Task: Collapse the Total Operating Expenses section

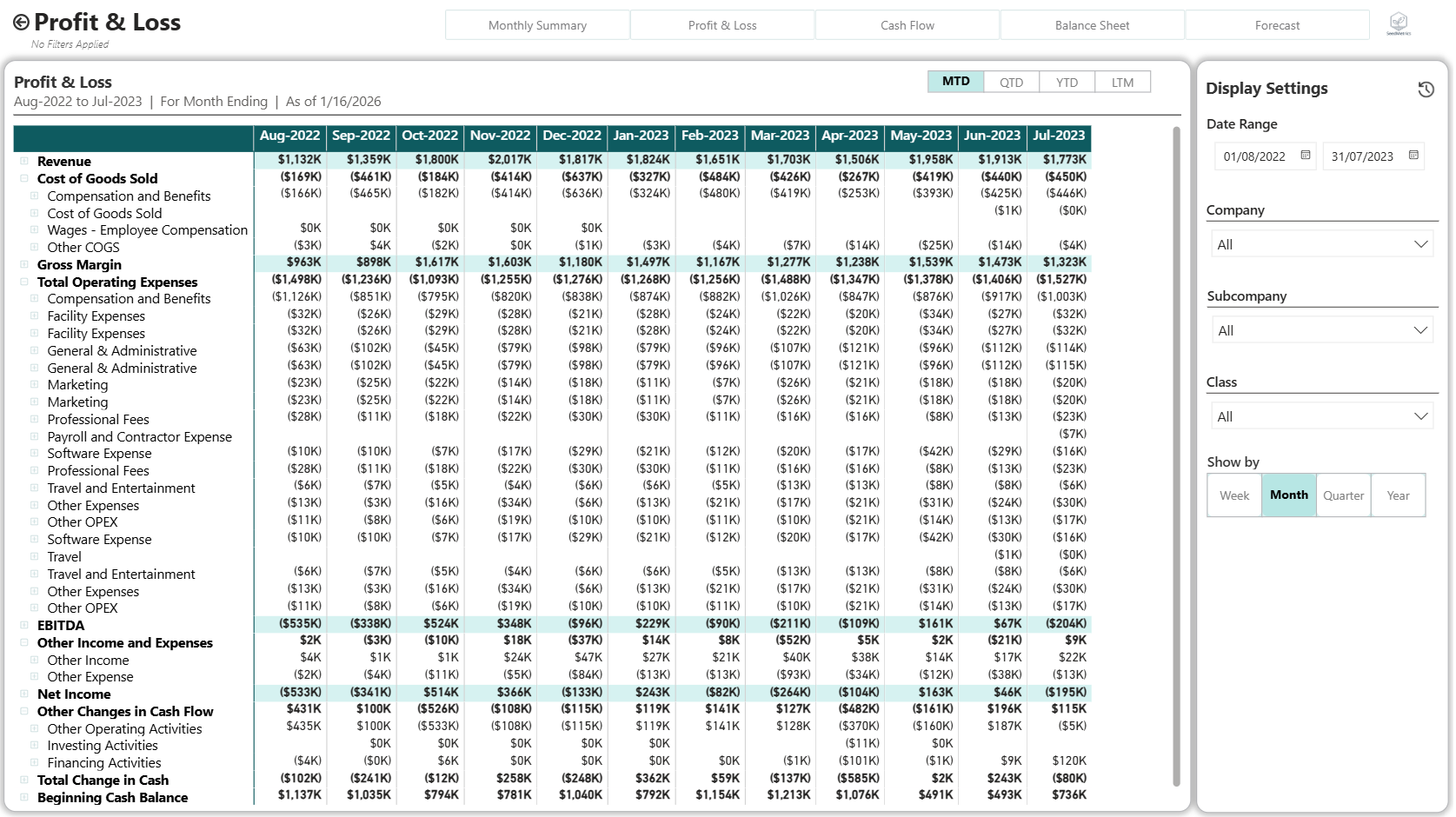Action: [25, 282]
